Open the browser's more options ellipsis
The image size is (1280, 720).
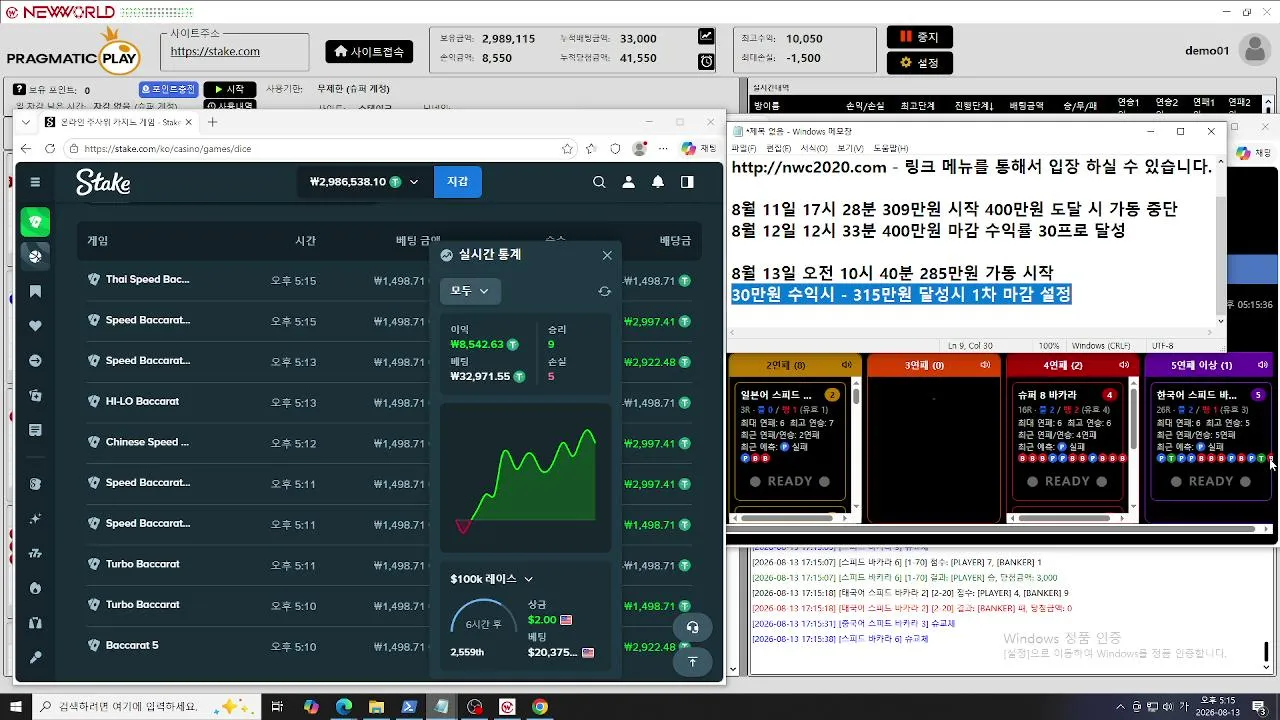pyautogui.click(x=661, y=148)
